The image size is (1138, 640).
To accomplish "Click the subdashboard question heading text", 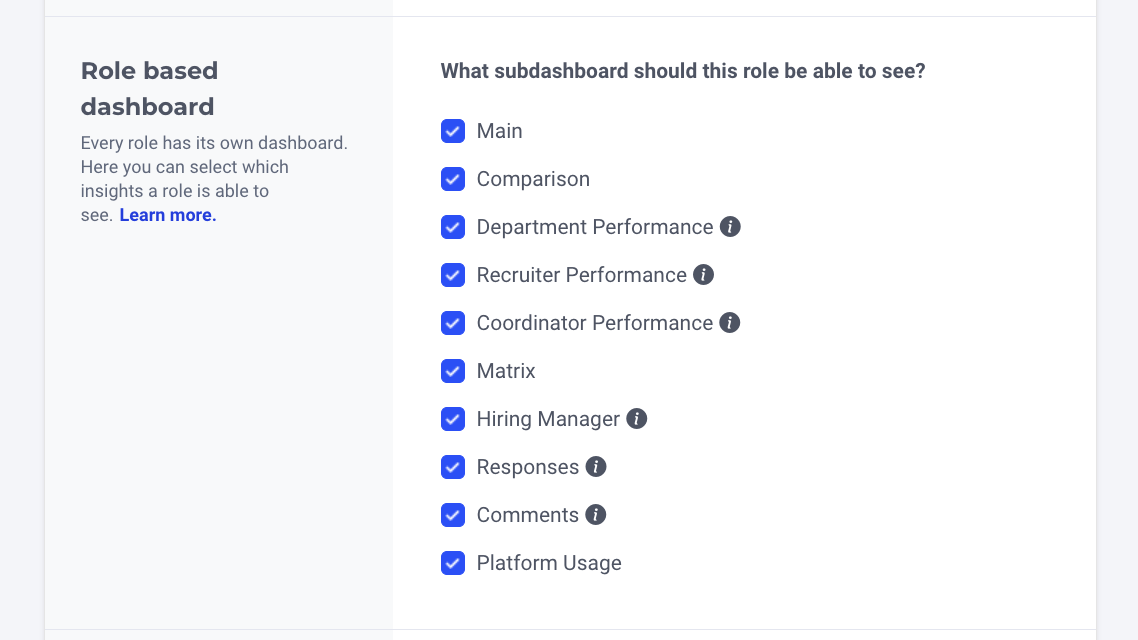I will pos(682,71).
